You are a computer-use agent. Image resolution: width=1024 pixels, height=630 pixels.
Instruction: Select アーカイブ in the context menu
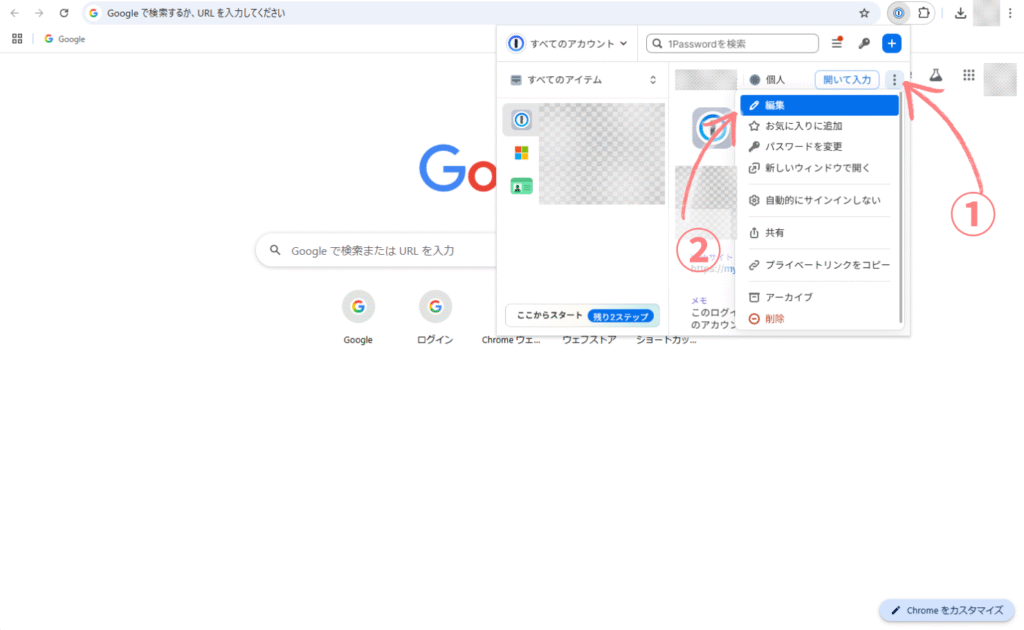click(x=820, y=297)
